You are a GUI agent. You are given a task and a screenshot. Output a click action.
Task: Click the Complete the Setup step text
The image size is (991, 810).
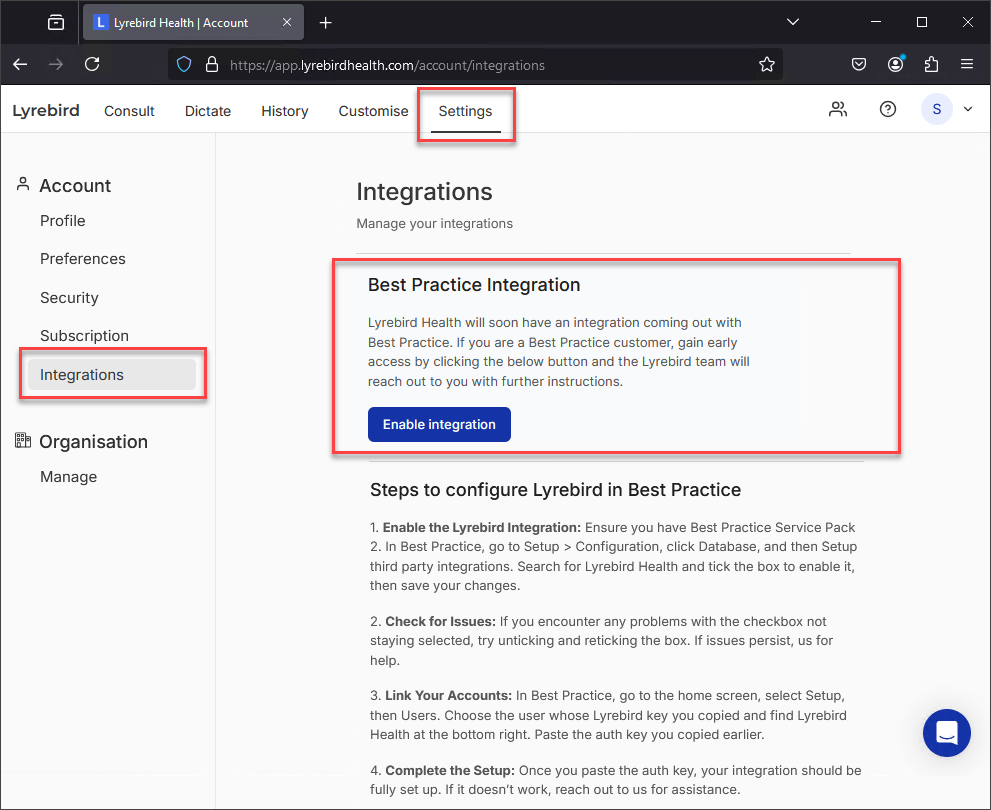click(x=616, y=780)
